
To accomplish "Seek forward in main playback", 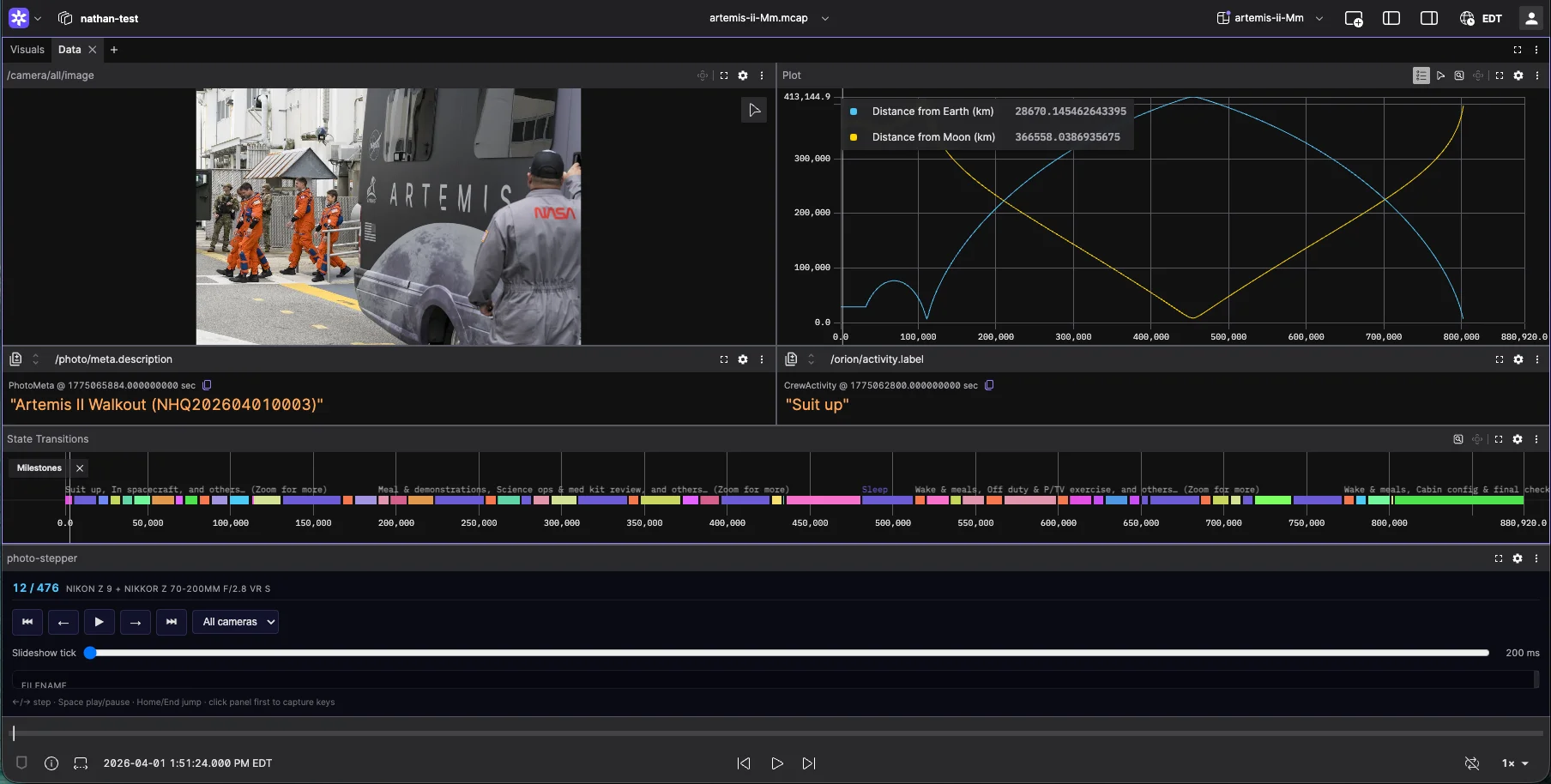I will pyautogui.click(x=809, y=763).
